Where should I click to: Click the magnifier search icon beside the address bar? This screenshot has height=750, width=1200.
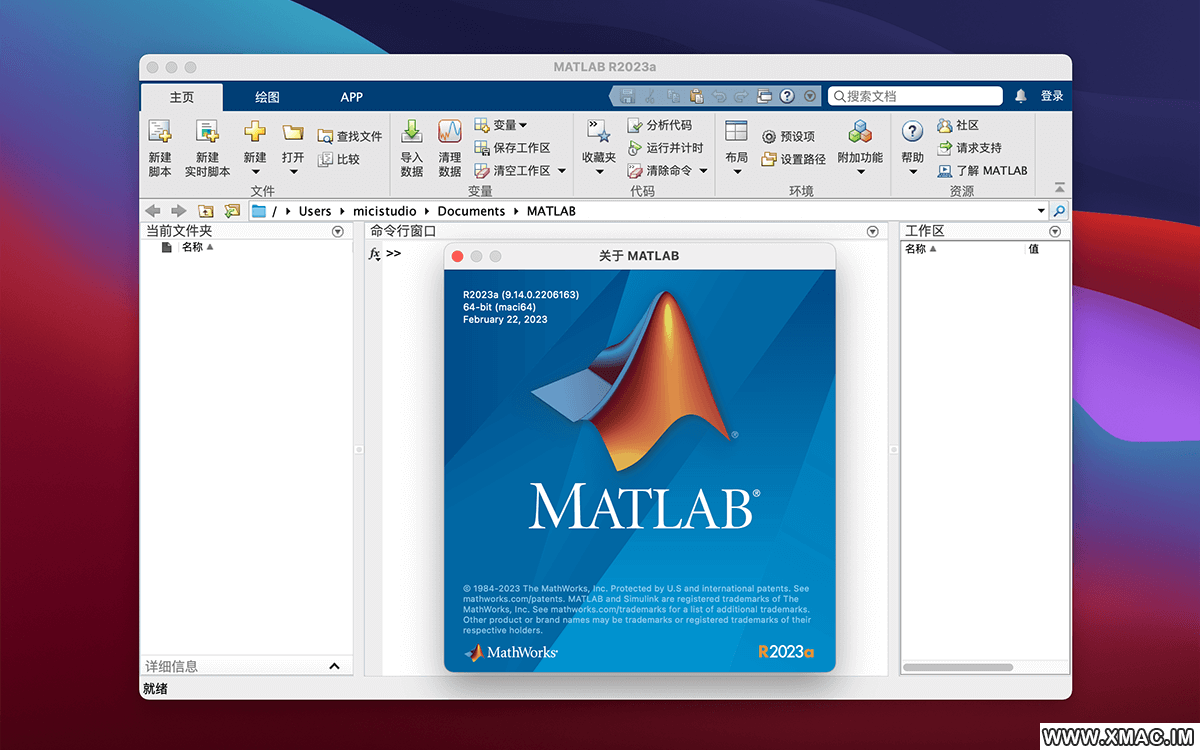[x=1059, y=211]
